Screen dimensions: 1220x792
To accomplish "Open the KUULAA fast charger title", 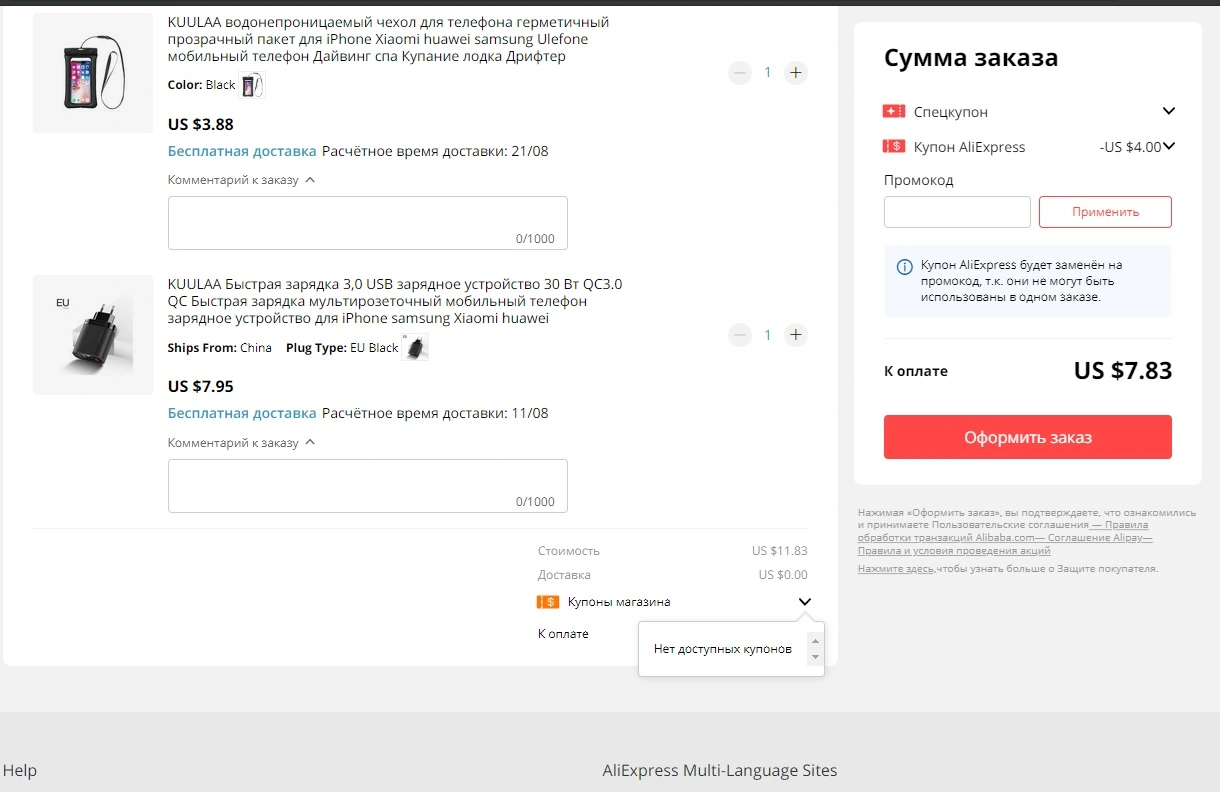I will (x=395, y=301).
